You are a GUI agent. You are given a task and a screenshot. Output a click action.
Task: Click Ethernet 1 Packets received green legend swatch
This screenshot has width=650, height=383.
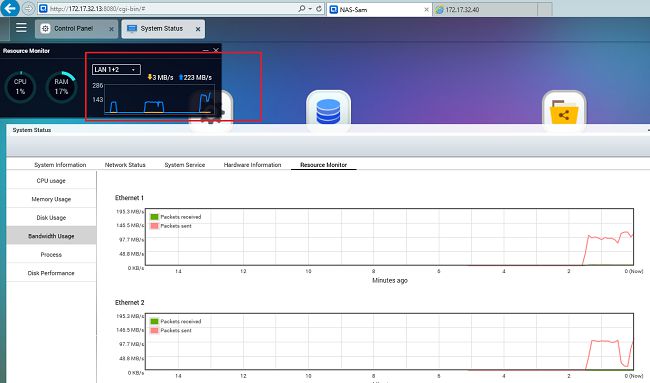point(154,217)
